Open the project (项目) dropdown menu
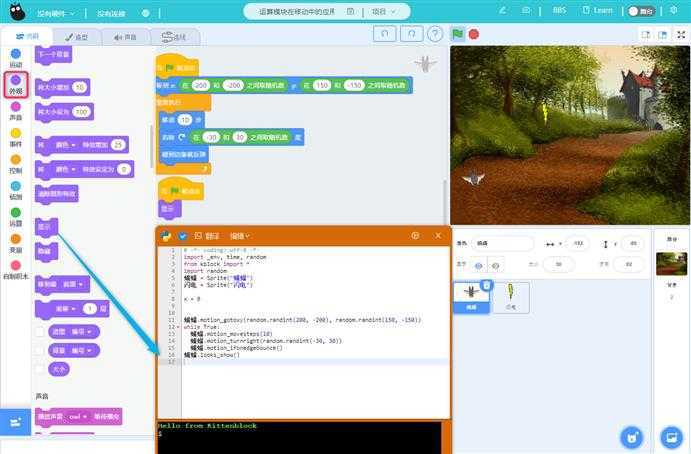 (x=383, y=11)
